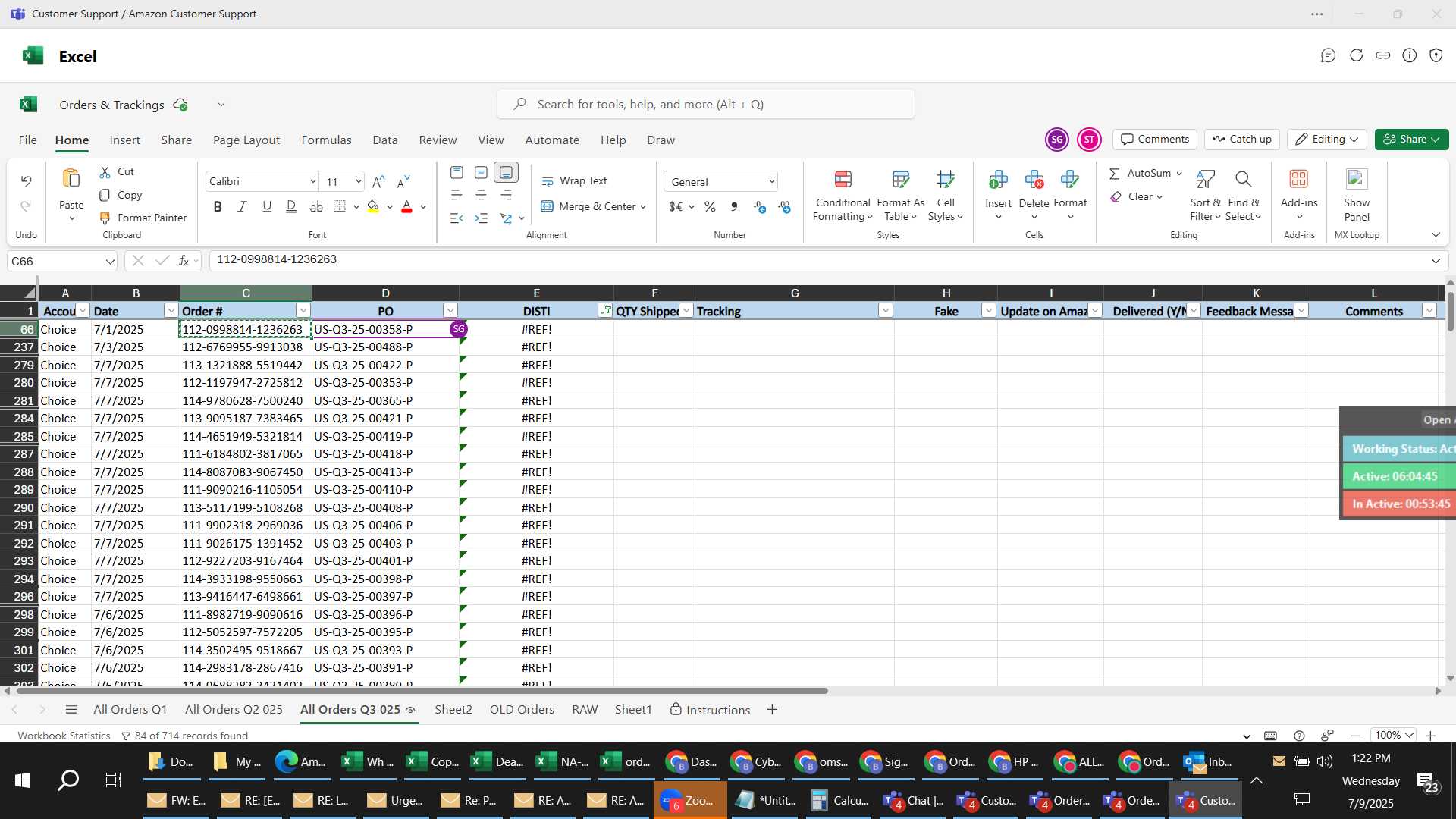
Task: Click the Cut scissors icon
Action: pyautogui.click(x=105, y=172)
